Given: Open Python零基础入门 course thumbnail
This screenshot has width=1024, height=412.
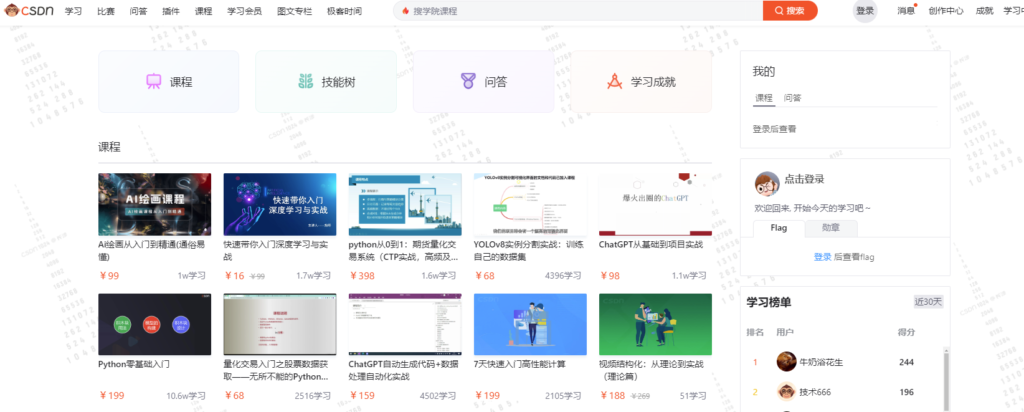Looking at the screenshot, I should click(x=155, y=325).
